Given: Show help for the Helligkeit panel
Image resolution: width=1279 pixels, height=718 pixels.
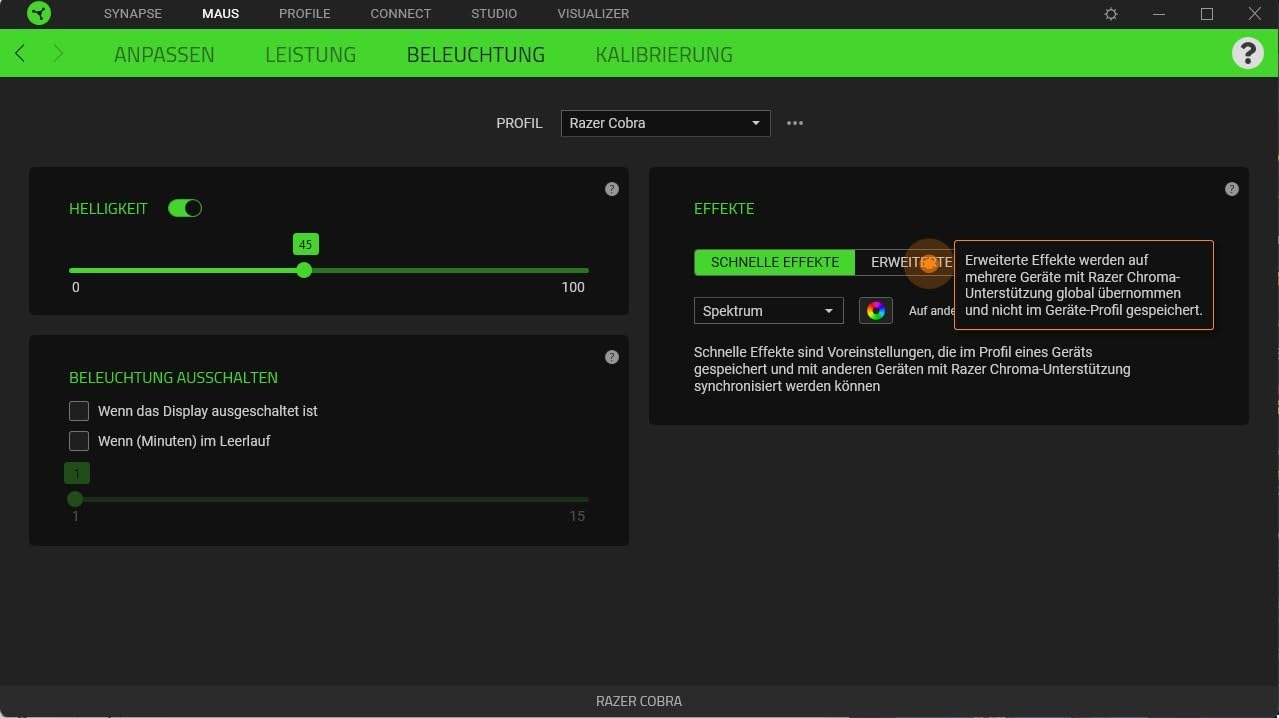Looking at the screenshot, I should (x=612, y=189).
